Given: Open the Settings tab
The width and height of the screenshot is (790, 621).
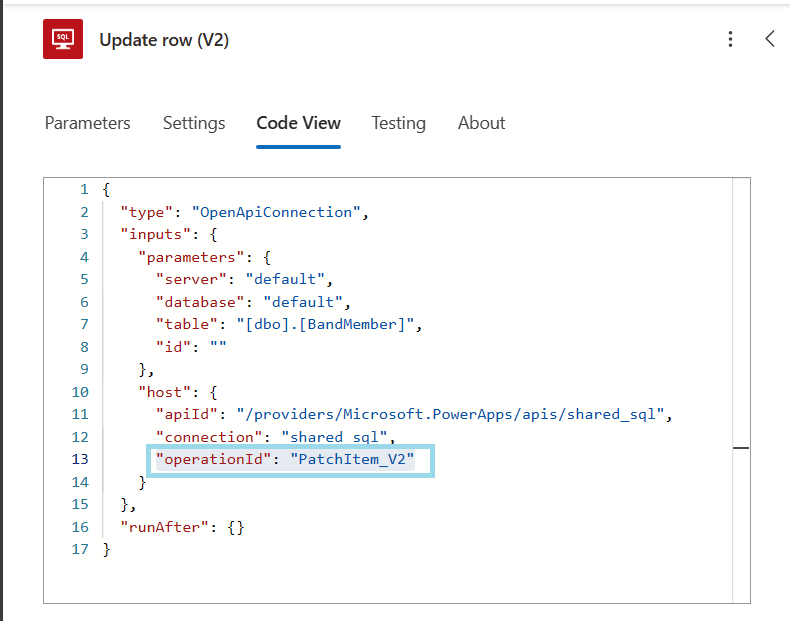Looking at the screenshot, I should click(194, 123).
